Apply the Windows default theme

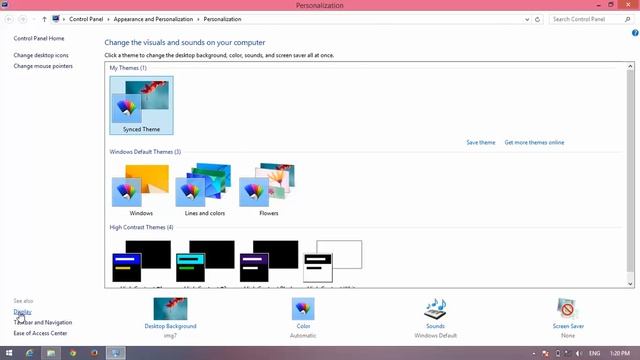coord(141,190)
